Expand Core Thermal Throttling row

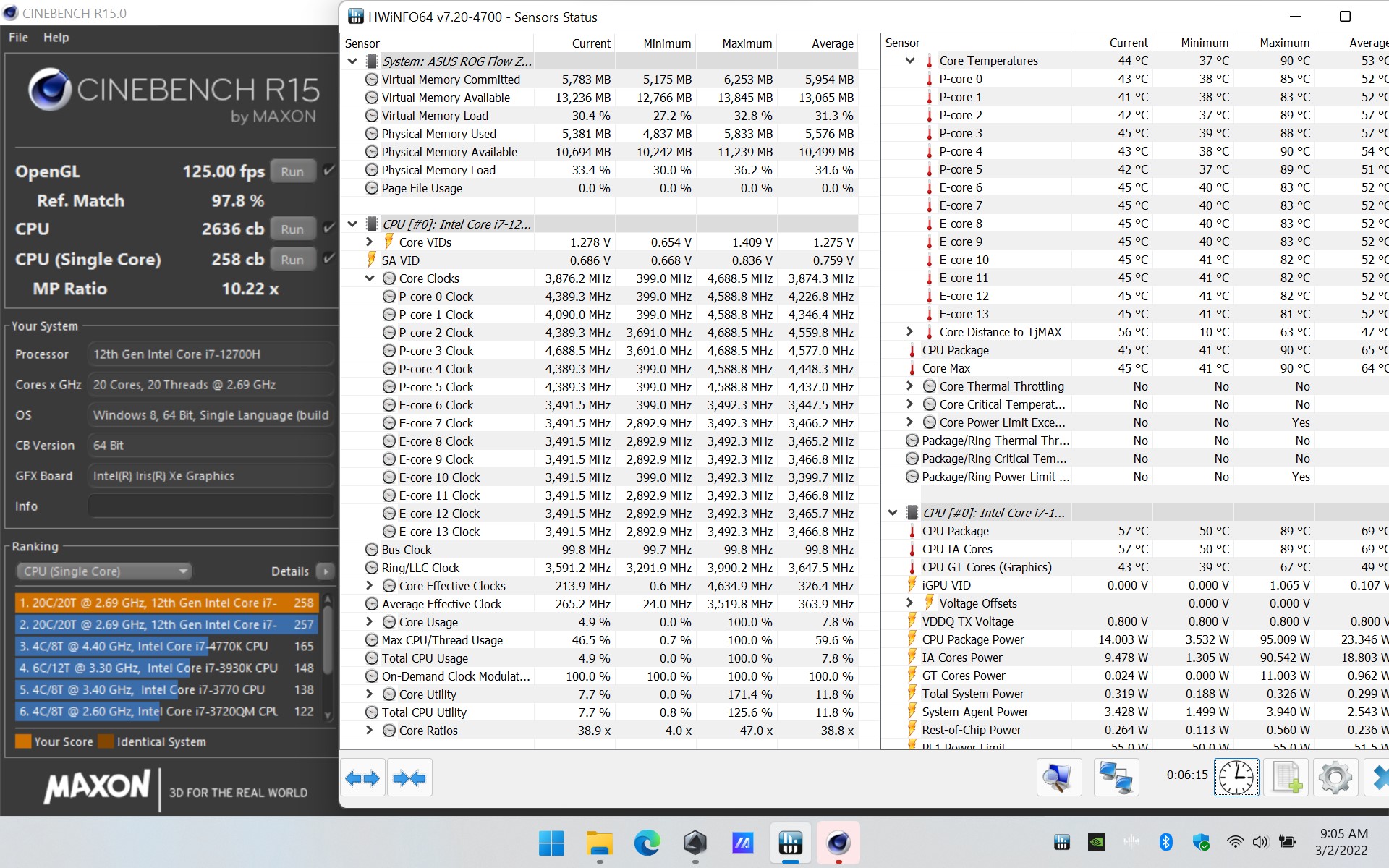point(910,386)
